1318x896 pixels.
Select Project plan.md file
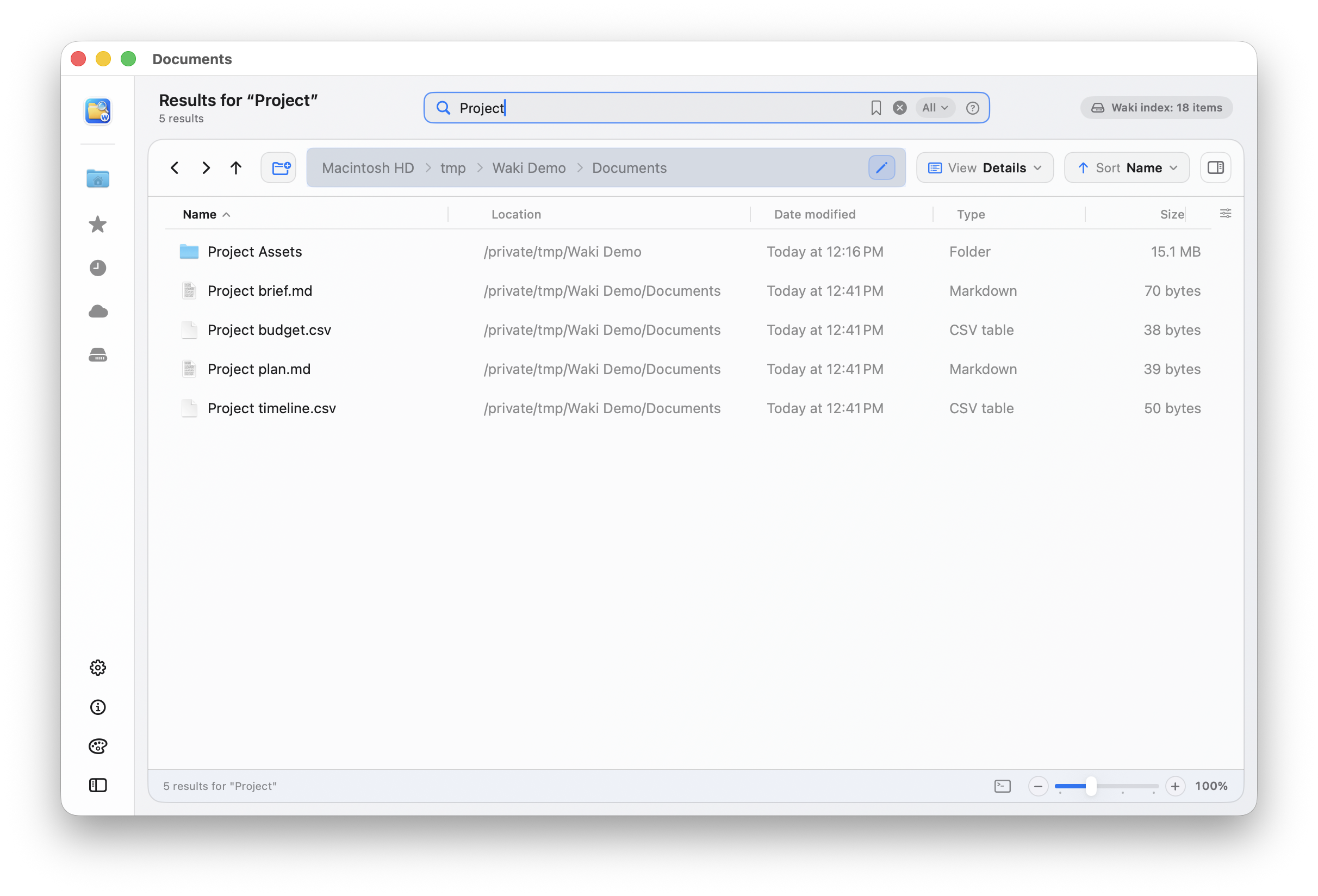[688, 369]
